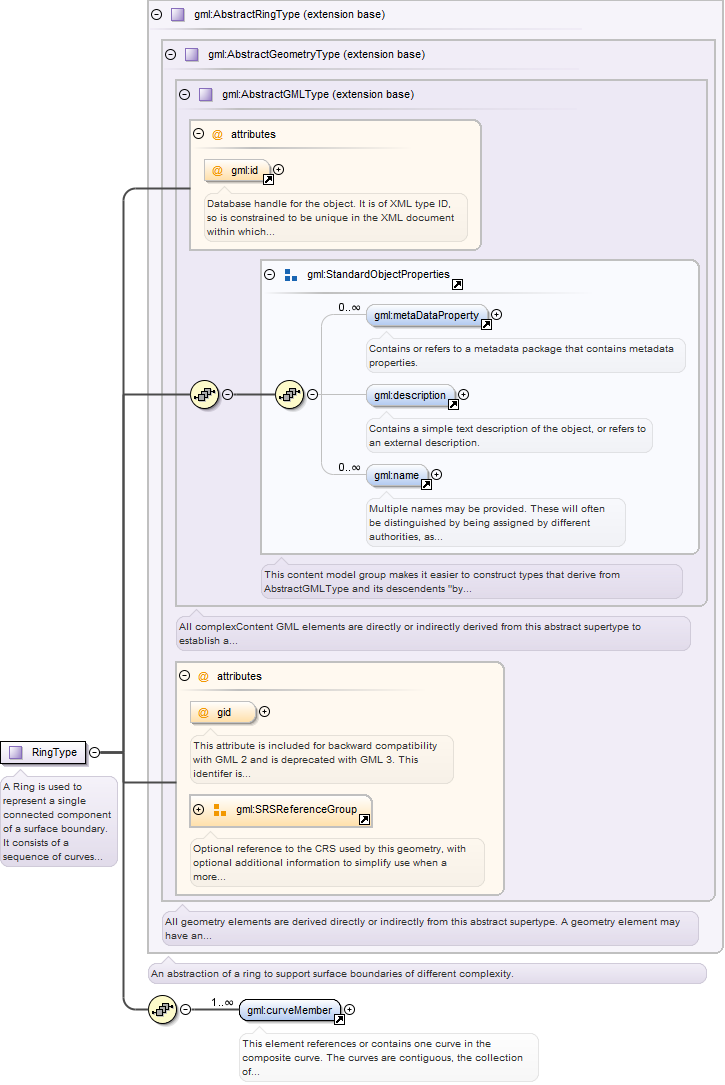Collapse the sequence before gml:curveMember
725x1085 pixels.
[x=185, y=1010]
